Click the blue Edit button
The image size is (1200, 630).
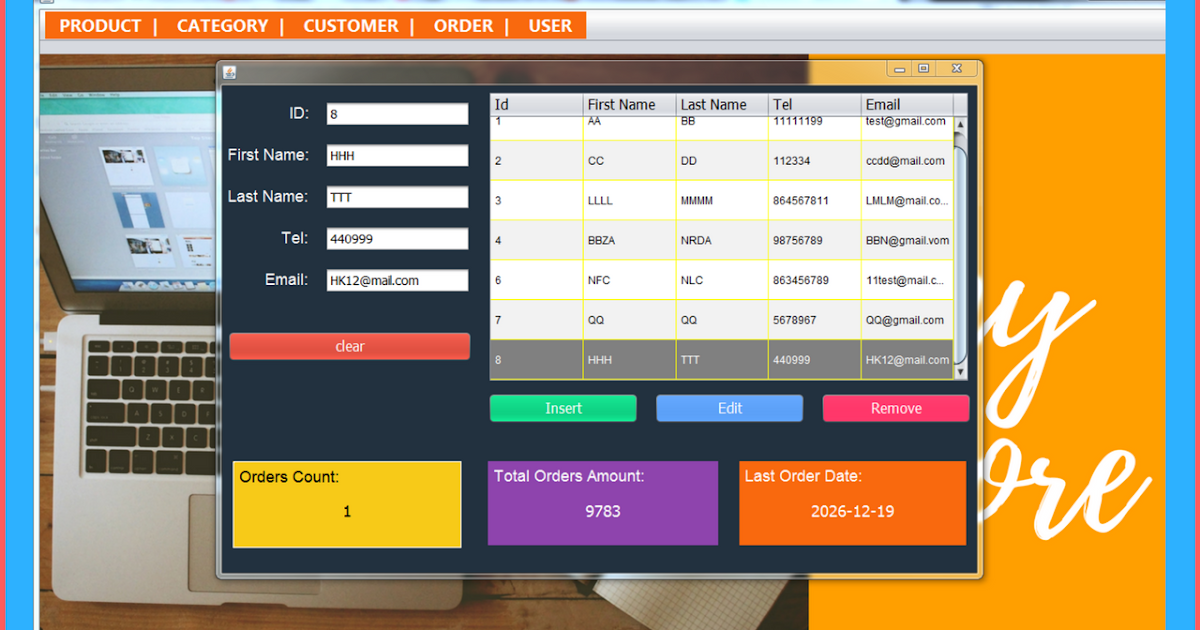(730, 408)
